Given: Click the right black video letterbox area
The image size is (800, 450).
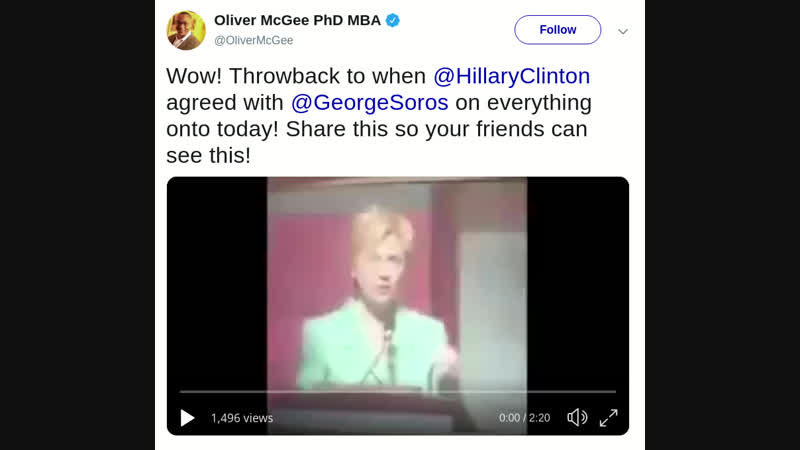Looking at the screenshot, I should click(x=578, y=286).
